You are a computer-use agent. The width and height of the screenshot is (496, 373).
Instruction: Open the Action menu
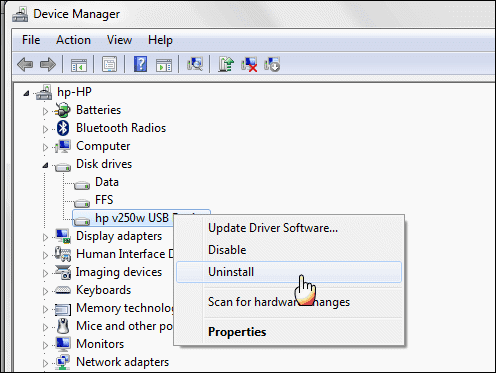pyautogui.click(x=73, y=40)
